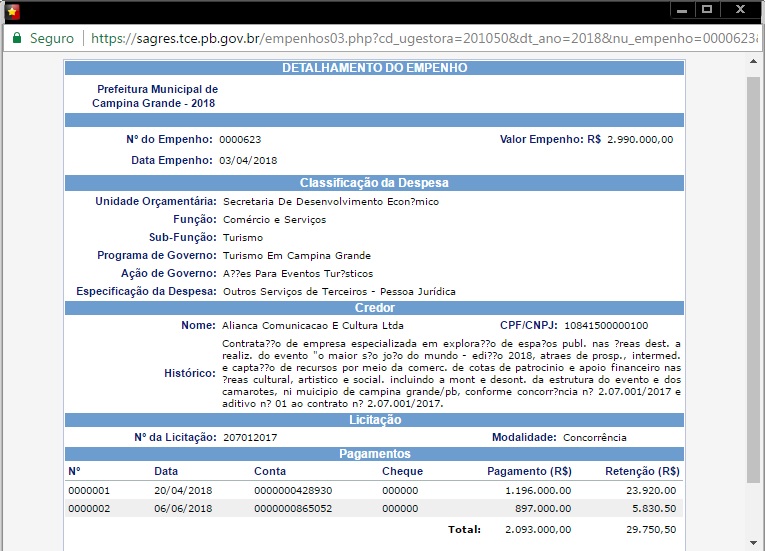This screenshot has height=551, width=765.
Task: Click the scrollbar down arrow
Action: tap(753, 543)
